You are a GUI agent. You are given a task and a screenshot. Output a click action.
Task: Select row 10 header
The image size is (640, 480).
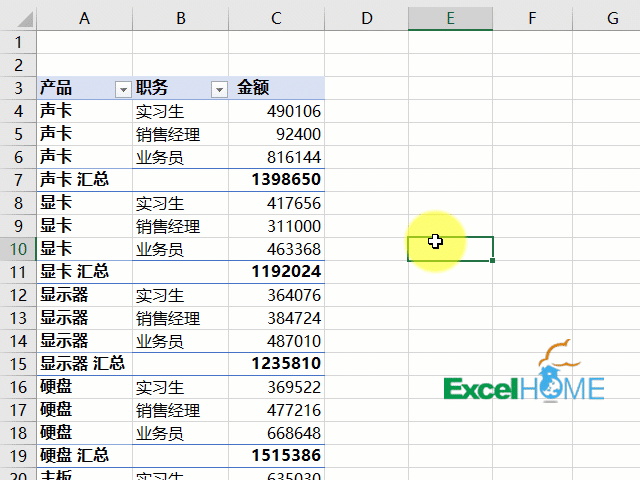tap(18, 249)
